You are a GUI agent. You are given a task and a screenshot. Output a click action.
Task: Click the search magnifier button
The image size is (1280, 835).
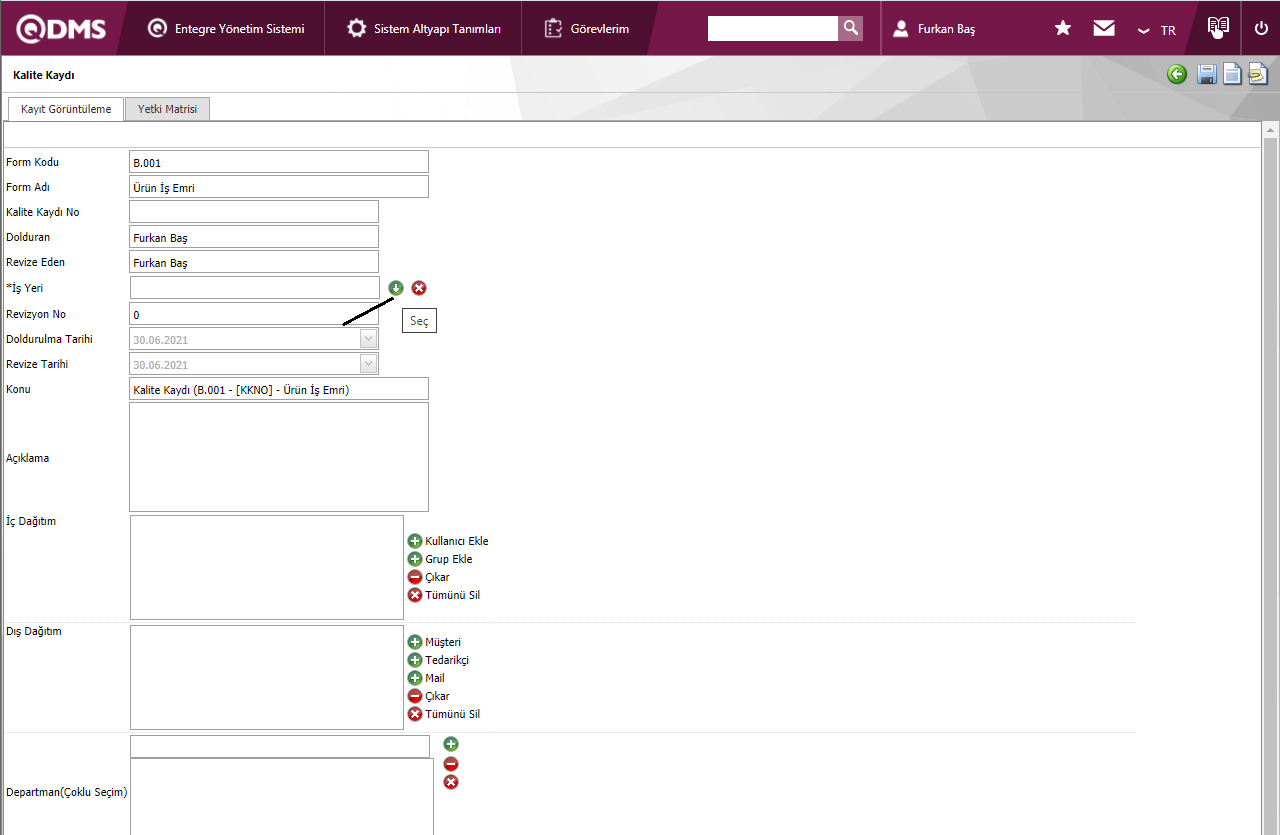point(850,28)
